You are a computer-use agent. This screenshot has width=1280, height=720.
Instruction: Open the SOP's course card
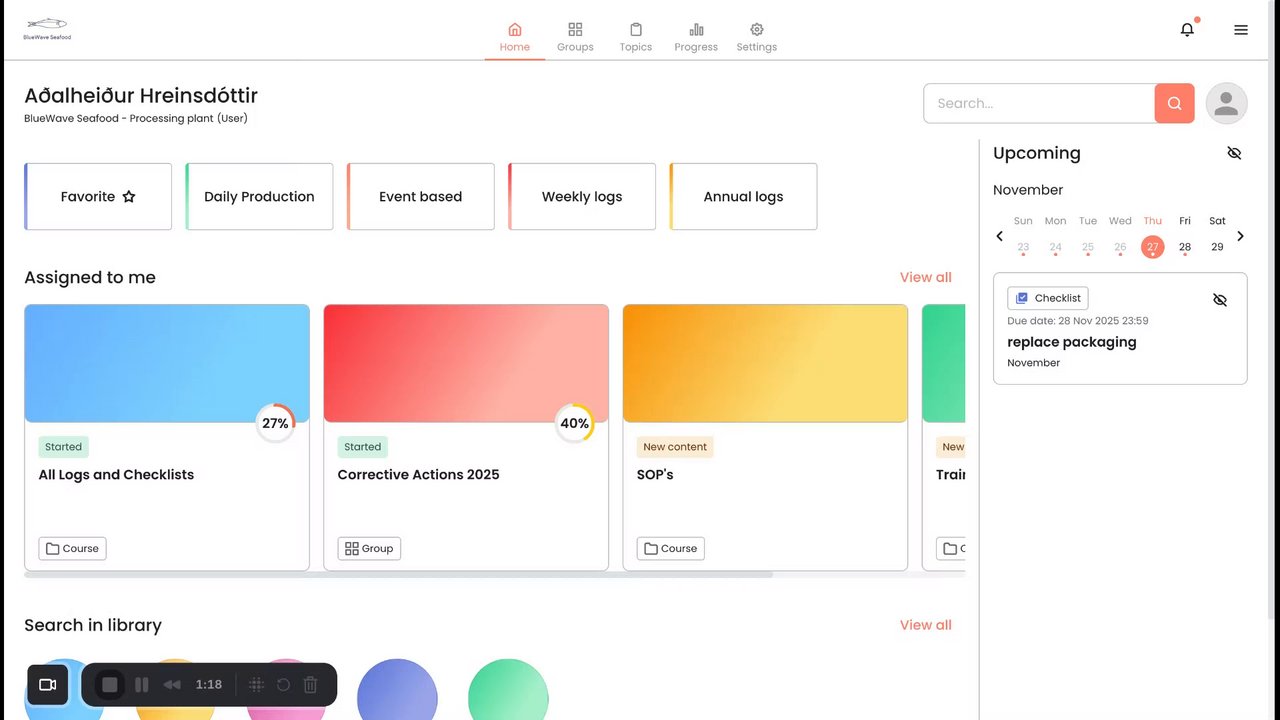coord(765,438)
